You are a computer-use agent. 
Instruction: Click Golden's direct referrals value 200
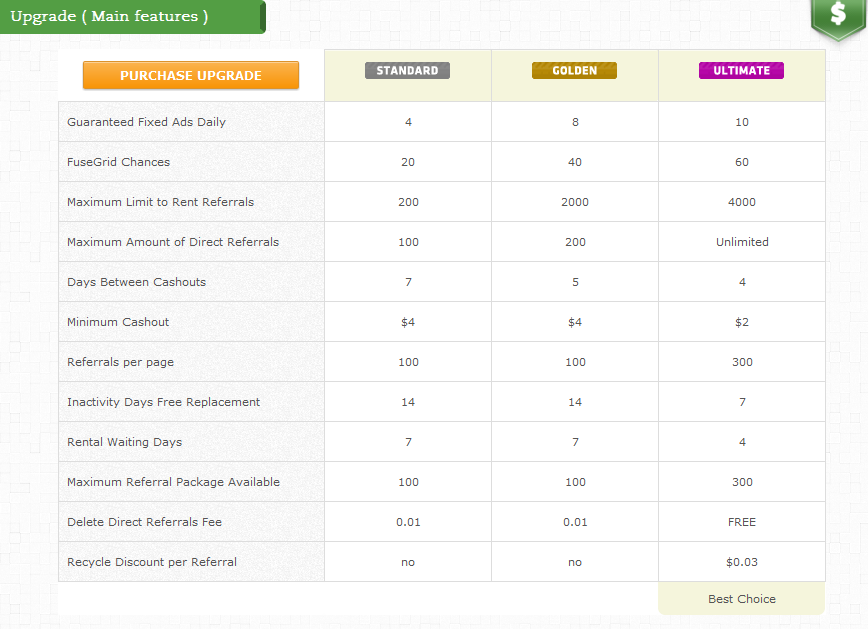coord(575,242)
